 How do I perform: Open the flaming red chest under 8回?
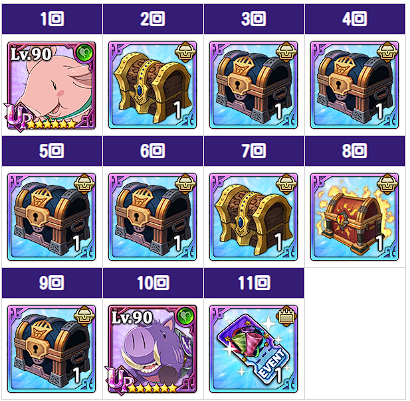[x=354, y=217]
